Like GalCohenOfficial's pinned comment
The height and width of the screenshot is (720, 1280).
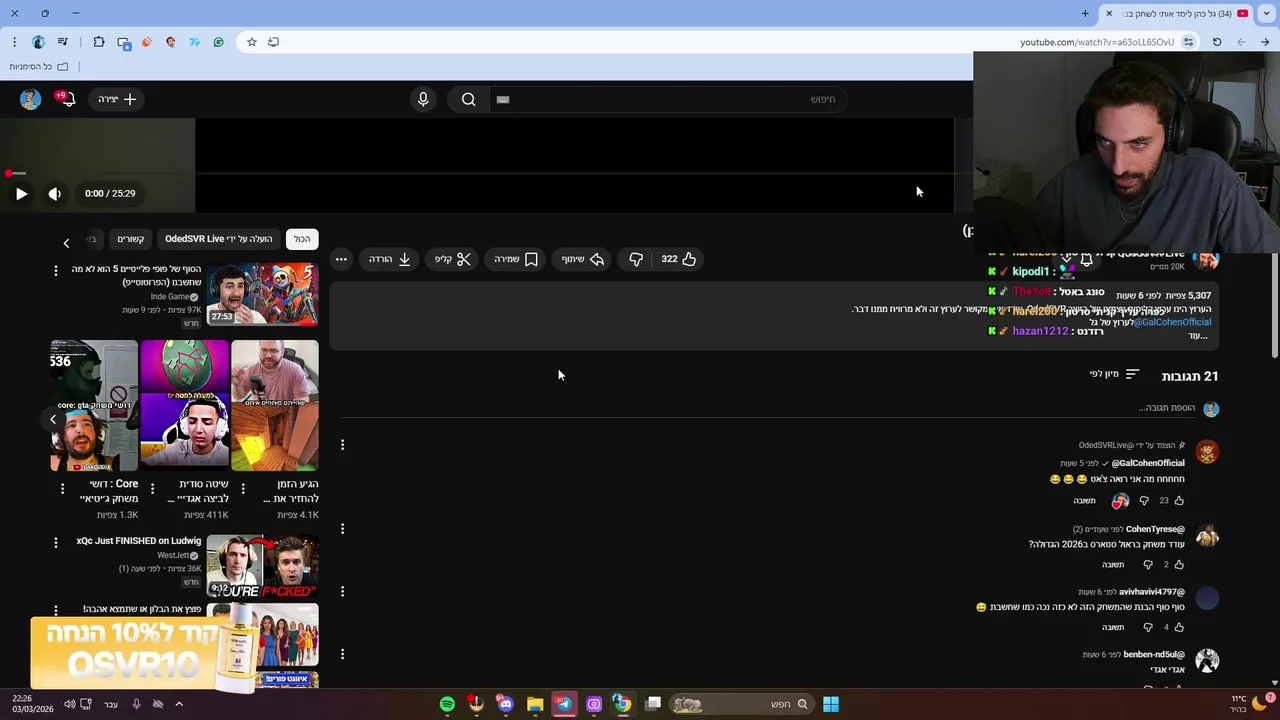pyautogui.click(x=1179, y=501)
